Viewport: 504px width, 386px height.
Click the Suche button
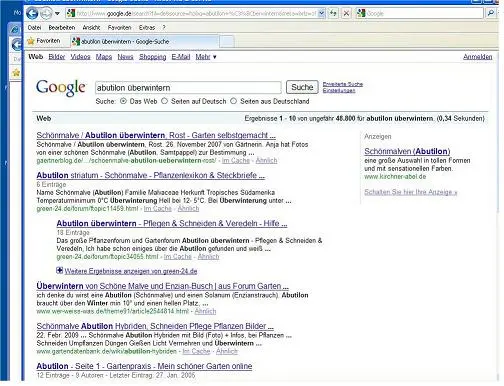[302, 87]
